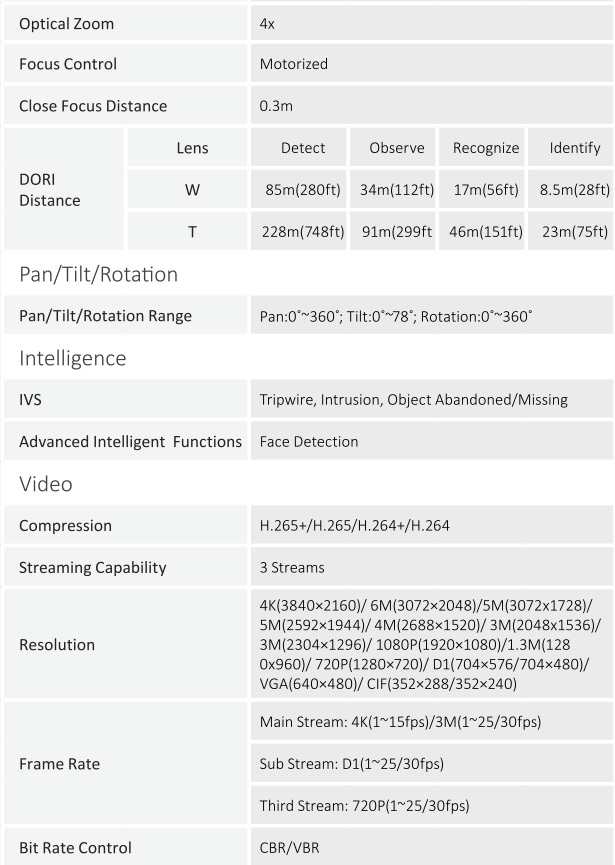Select the 8.5m(28ft) Identify cell
The height and width of the screenshot is (865, 615).
point(571,189)
